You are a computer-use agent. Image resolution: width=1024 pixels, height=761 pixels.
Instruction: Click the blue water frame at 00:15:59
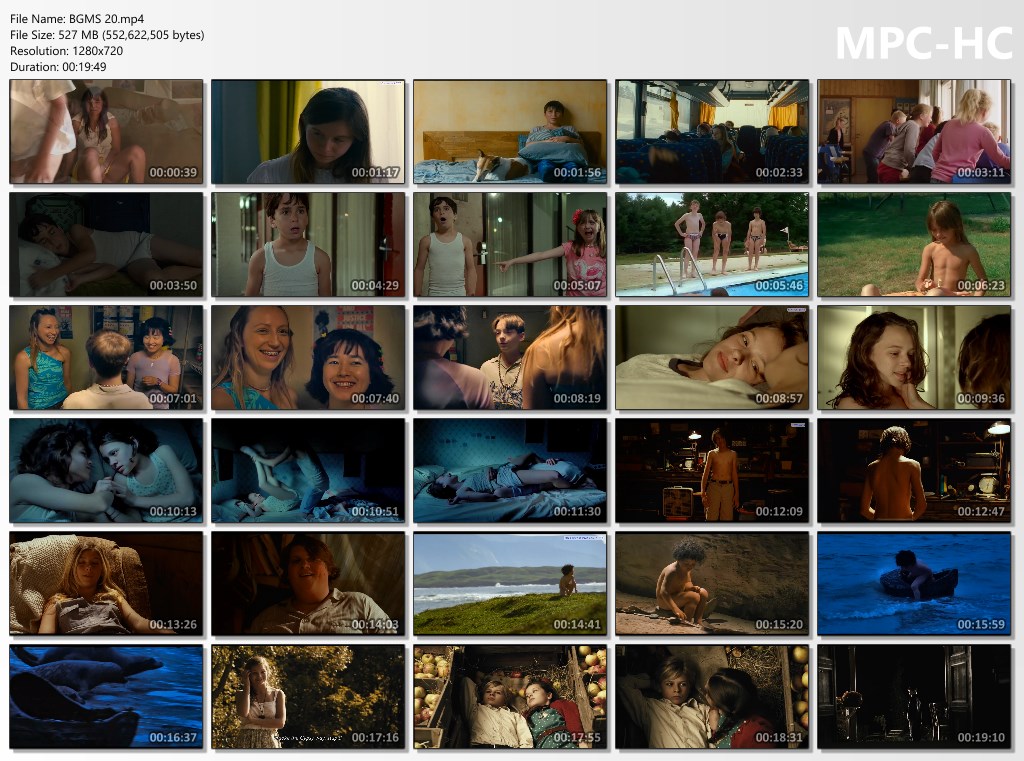pyautogui.click(x=914, y=584)
